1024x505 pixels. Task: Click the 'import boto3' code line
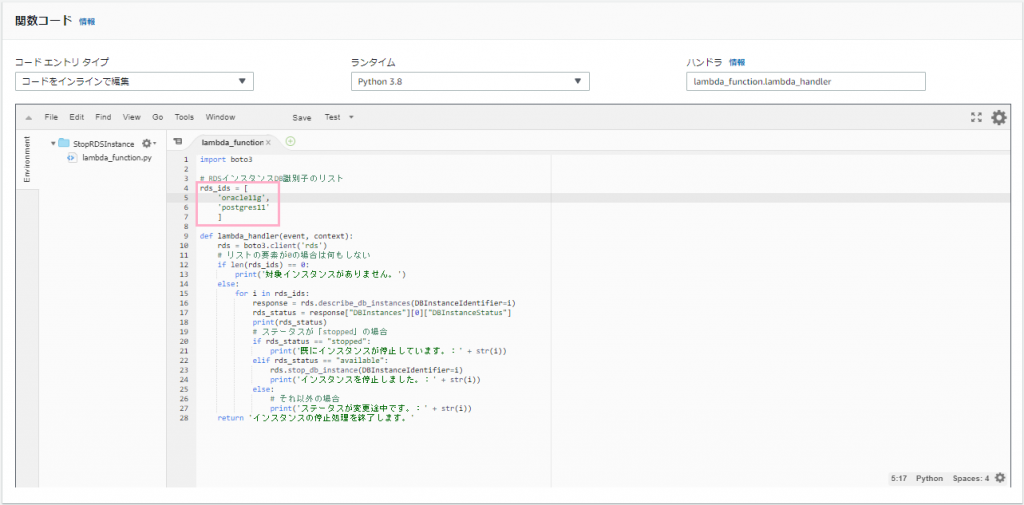point(226,159)
